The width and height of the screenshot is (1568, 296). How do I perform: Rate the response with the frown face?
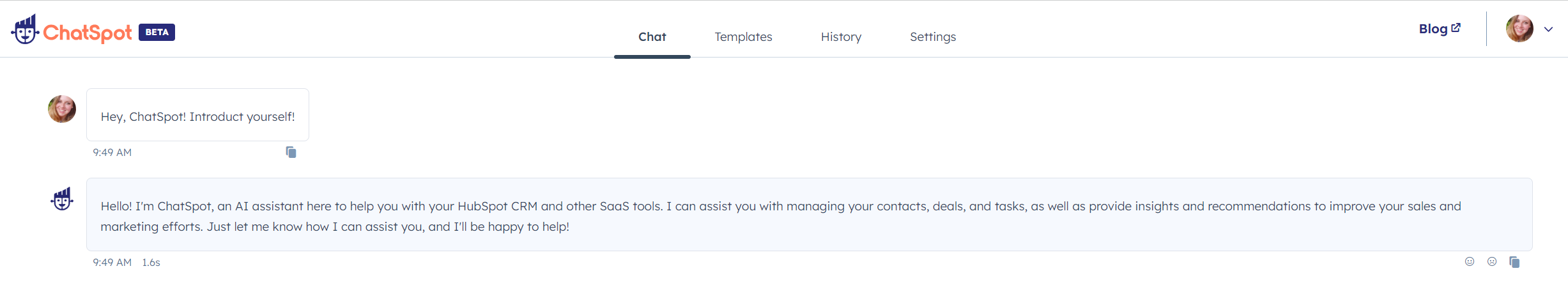[x=1492, y=261]
